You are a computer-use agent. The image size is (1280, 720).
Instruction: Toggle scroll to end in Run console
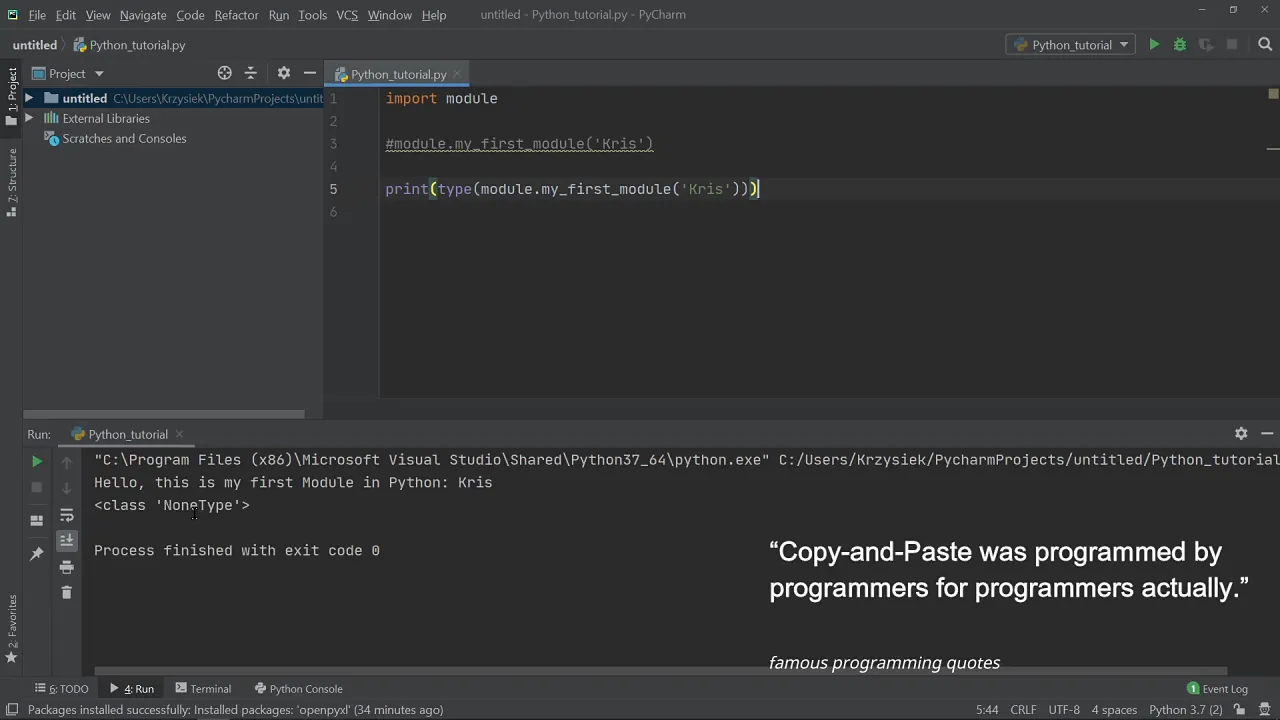point(67,541)
